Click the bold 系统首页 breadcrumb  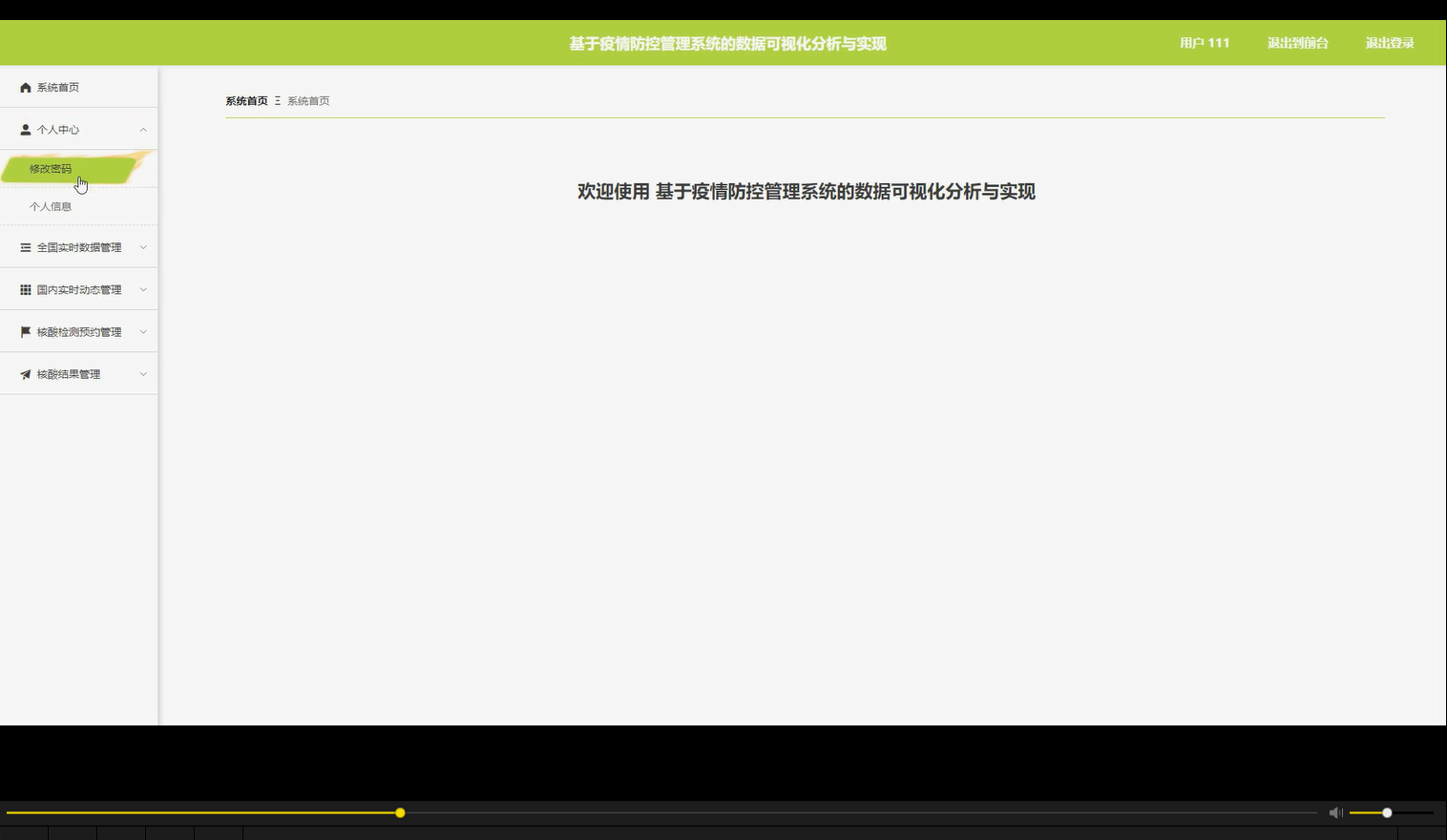[246, 101]
